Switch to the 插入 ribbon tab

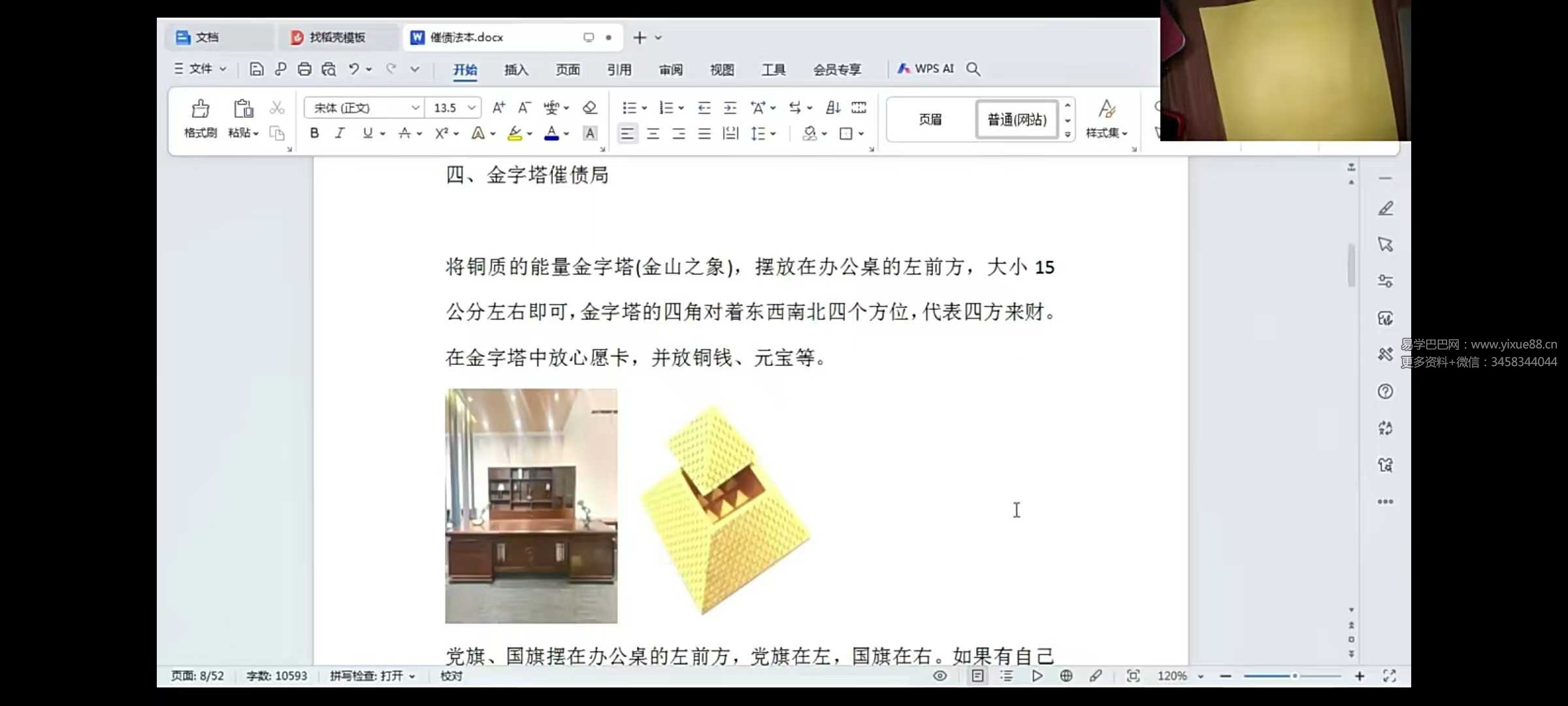(x=515, y=69)
